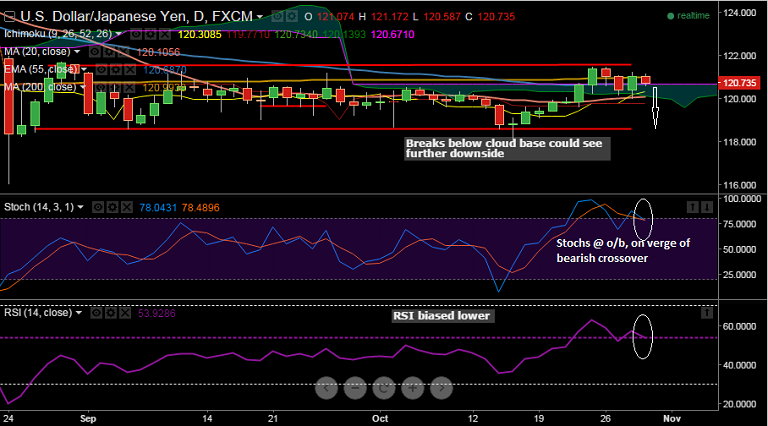Open the Ichimoku settings gear

[150, 34]
